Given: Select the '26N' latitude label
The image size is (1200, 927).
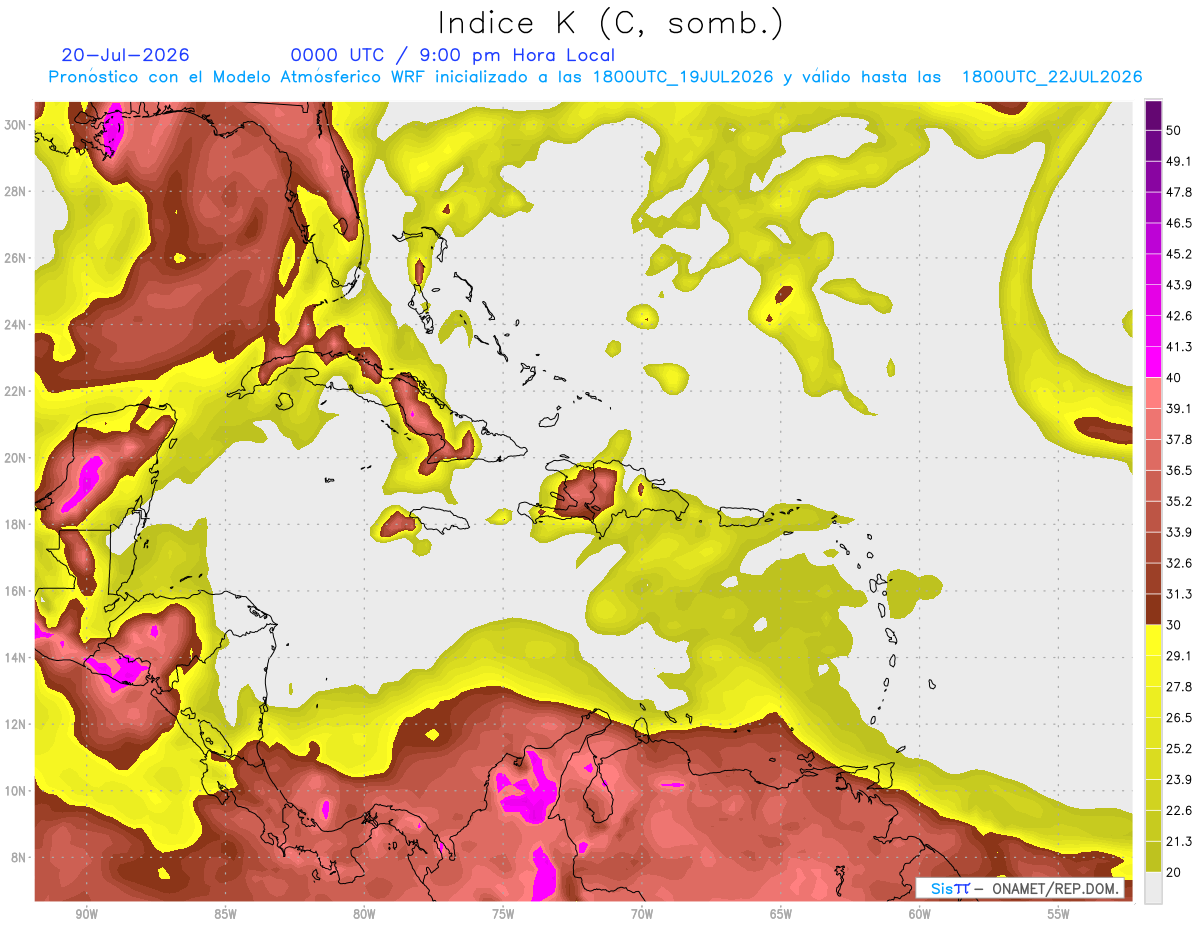Looking at the screenshot, I should (16, 257).
